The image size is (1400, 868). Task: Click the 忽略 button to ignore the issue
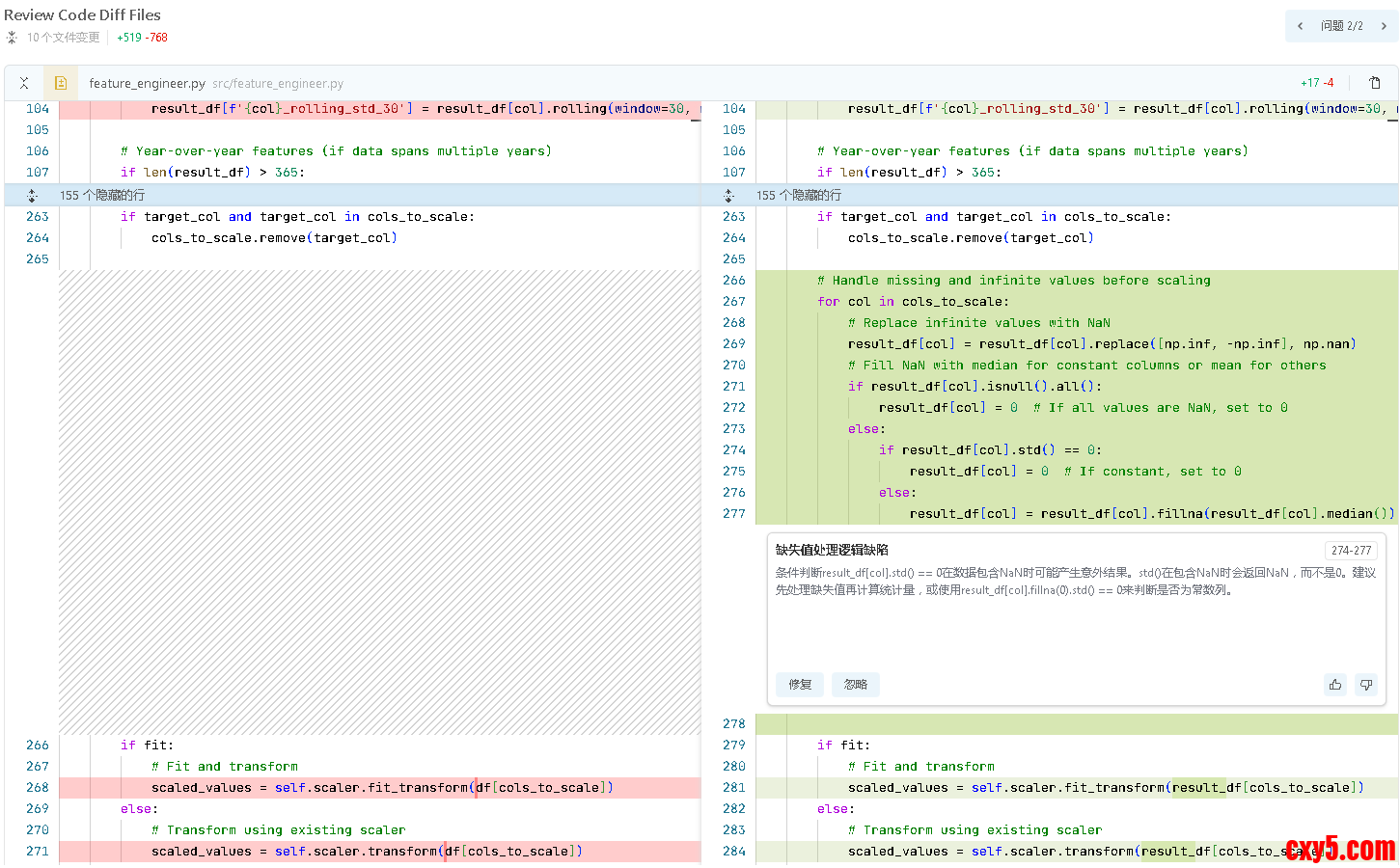coord(856,685)
